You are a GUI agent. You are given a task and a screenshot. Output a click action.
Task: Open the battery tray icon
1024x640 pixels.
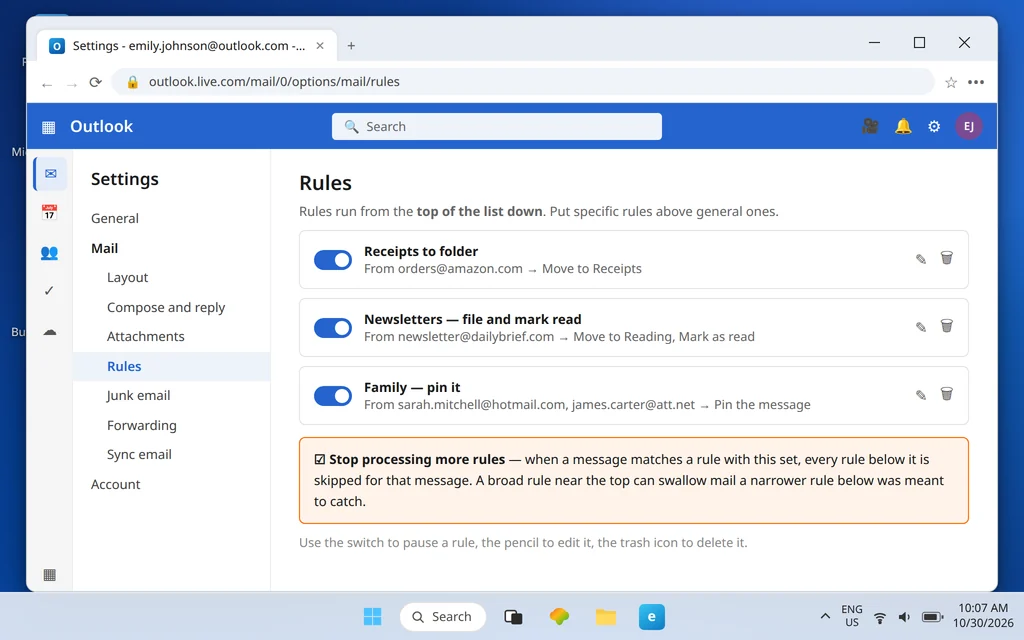tap(932, 617)
